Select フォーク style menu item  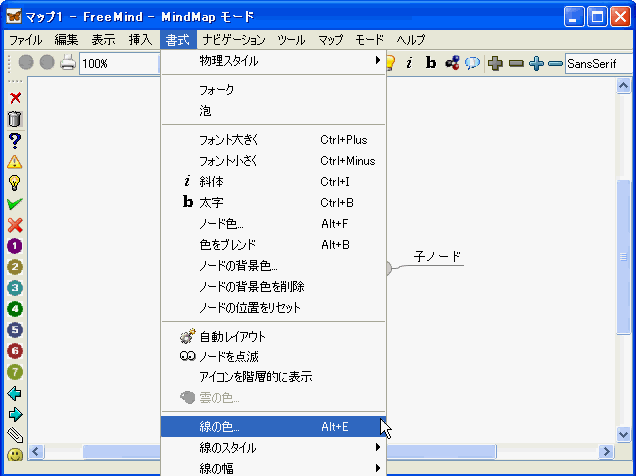pos(273,90)
